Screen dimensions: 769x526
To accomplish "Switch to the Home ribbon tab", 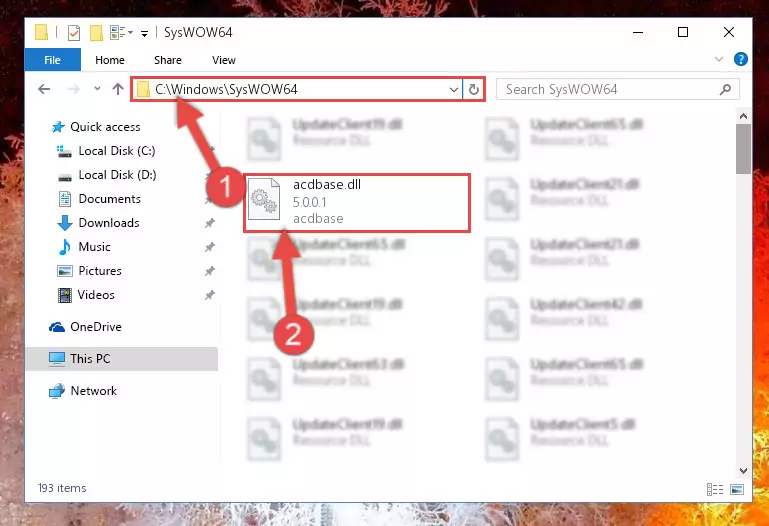I will [x=110, y=60].
